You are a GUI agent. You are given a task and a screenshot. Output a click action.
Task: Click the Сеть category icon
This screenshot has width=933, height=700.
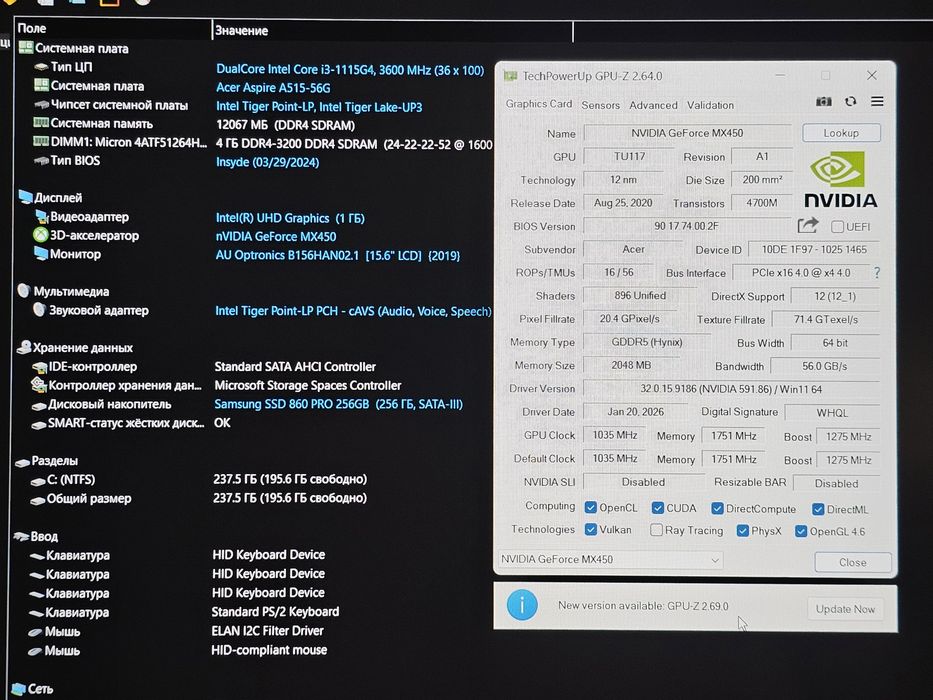click(x=18, y=689)
